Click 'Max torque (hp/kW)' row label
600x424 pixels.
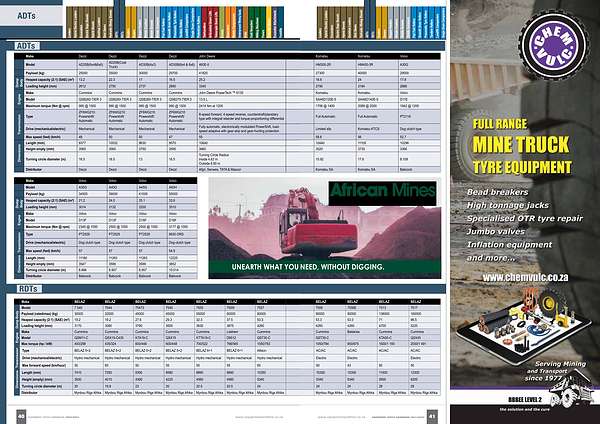(37, 344)
